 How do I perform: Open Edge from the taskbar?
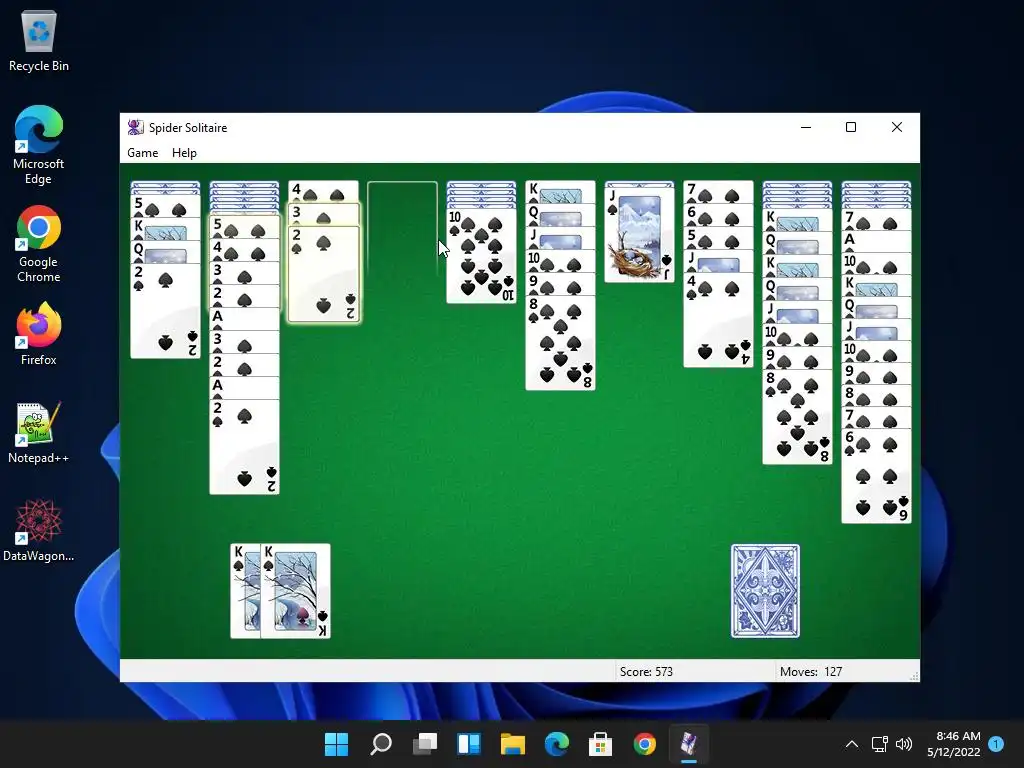click(556, 744)
